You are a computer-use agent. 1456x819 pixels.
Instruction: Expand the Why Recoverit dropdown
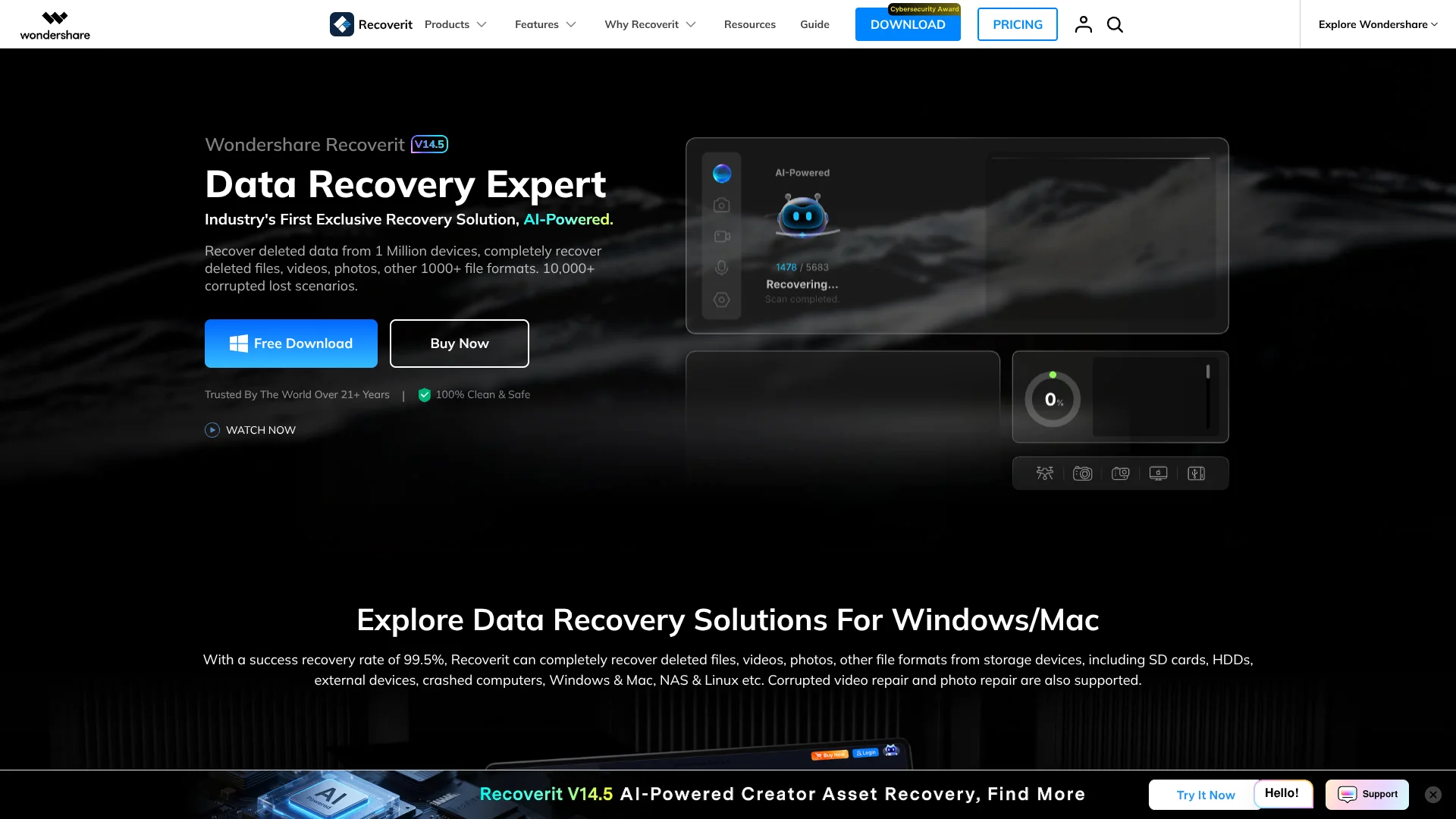coord(650,24)
